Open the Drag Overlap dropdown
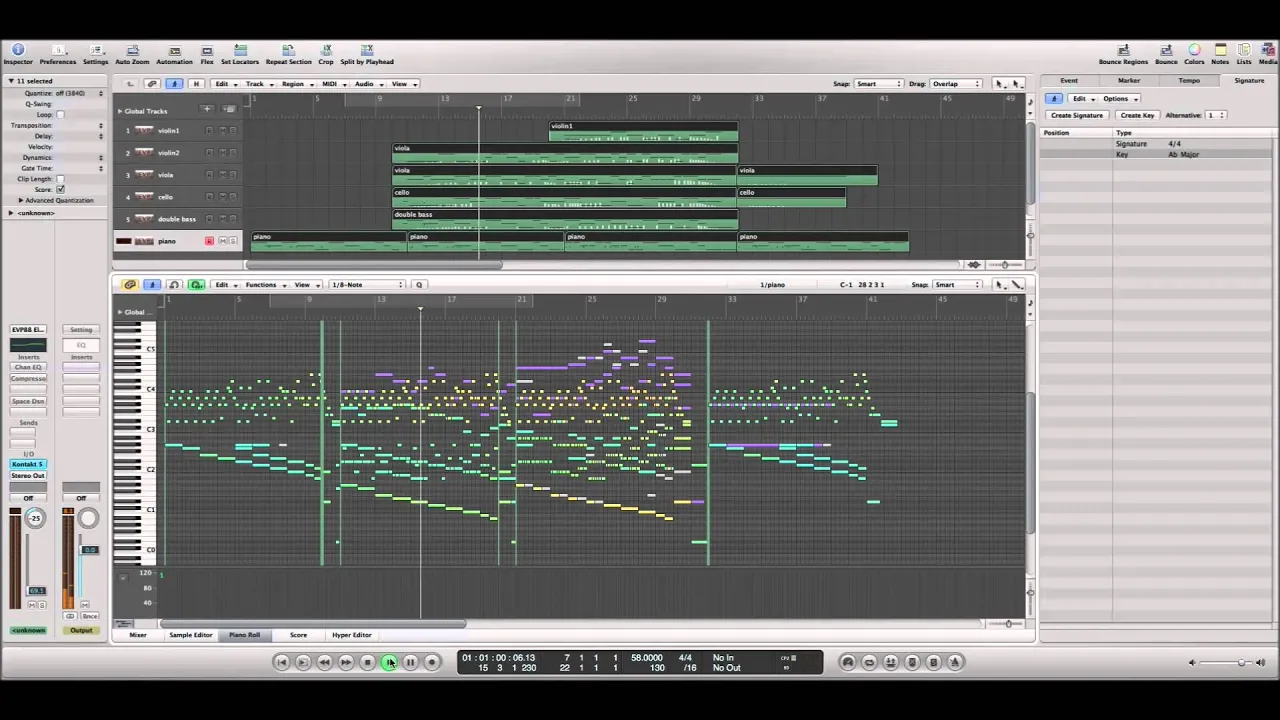 (956, 84)
